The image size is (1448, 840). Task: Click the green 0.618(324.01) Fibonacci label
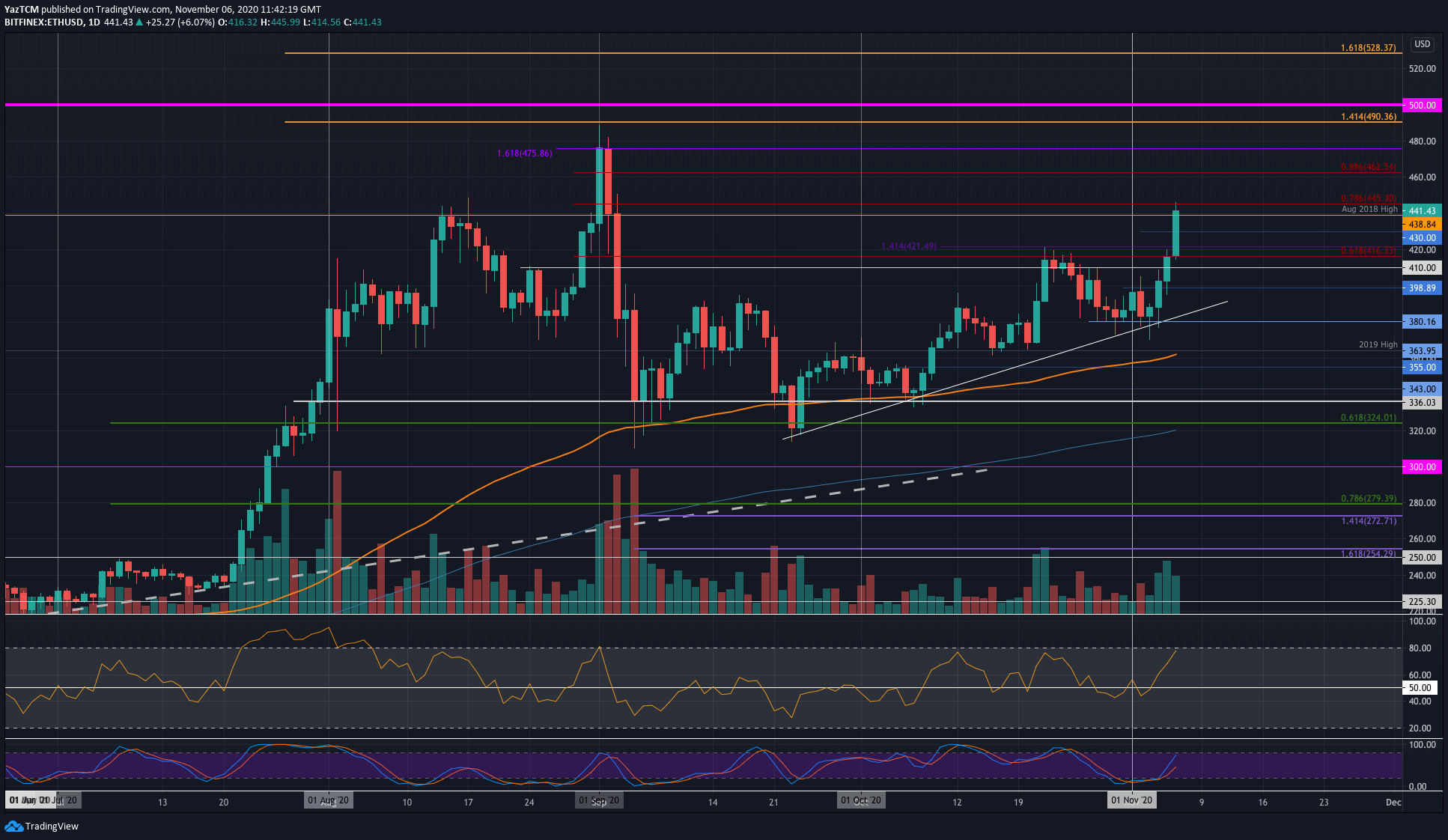[1368, 418]
